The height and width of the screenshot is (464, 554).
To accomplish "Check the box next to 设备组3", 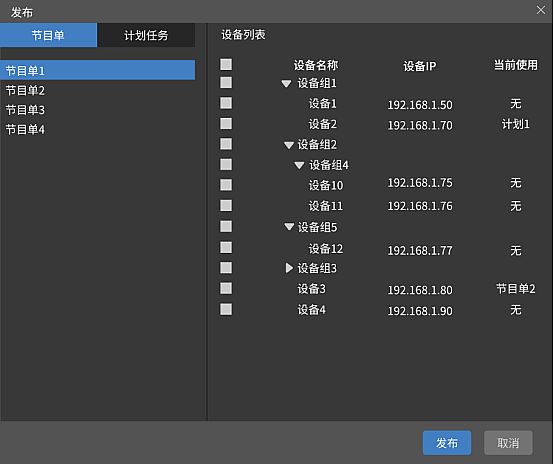I will [226, 268].
